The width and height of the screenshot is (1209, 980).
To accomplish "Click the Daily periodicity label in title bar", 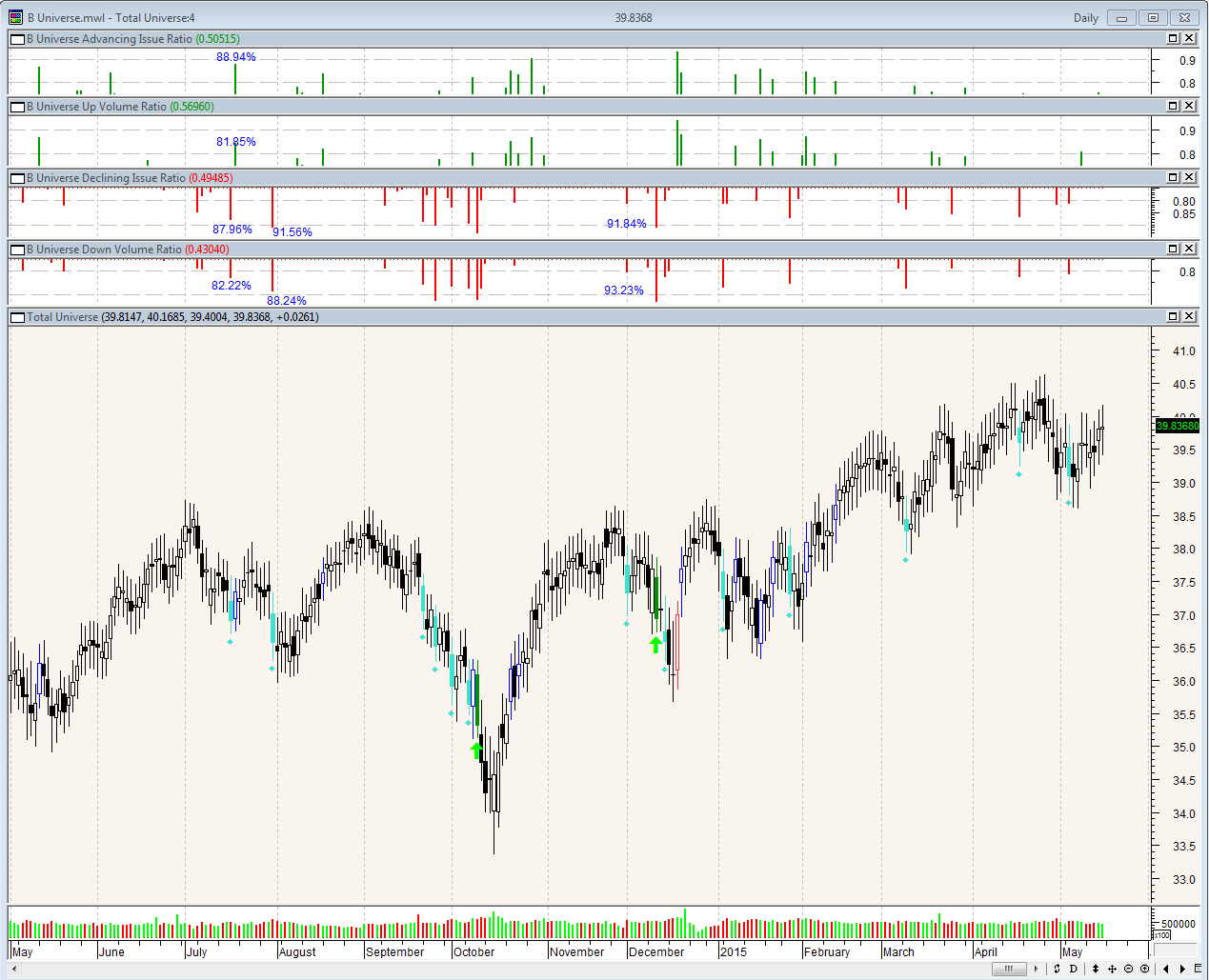I will (1086, 18).
